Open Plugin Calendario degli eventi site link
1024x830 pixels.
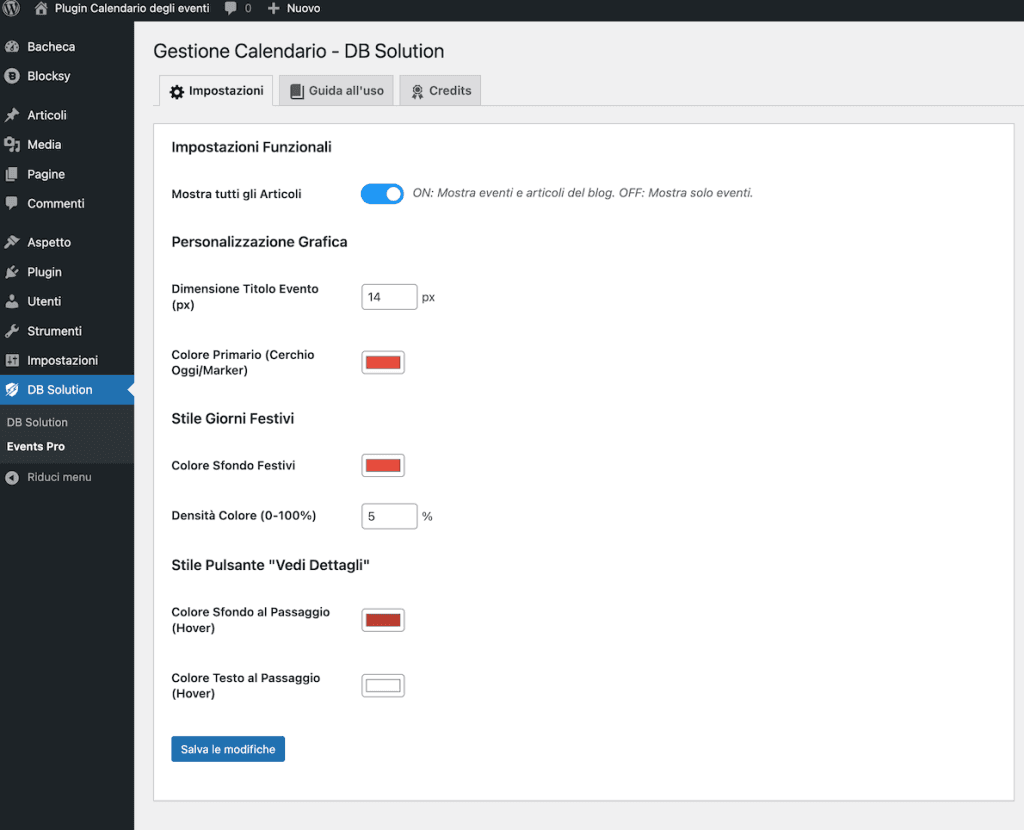click(x=132, y=8)
